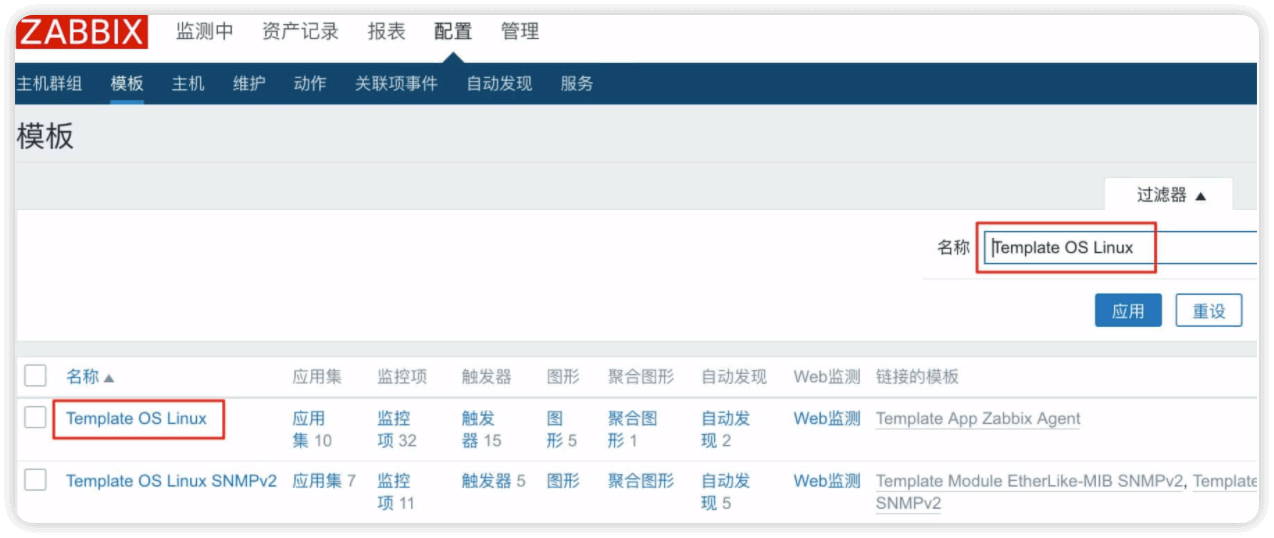This screenshot has height=538, width=1274.
Task: Open Template OS Linux template
Action: [136, 418]
